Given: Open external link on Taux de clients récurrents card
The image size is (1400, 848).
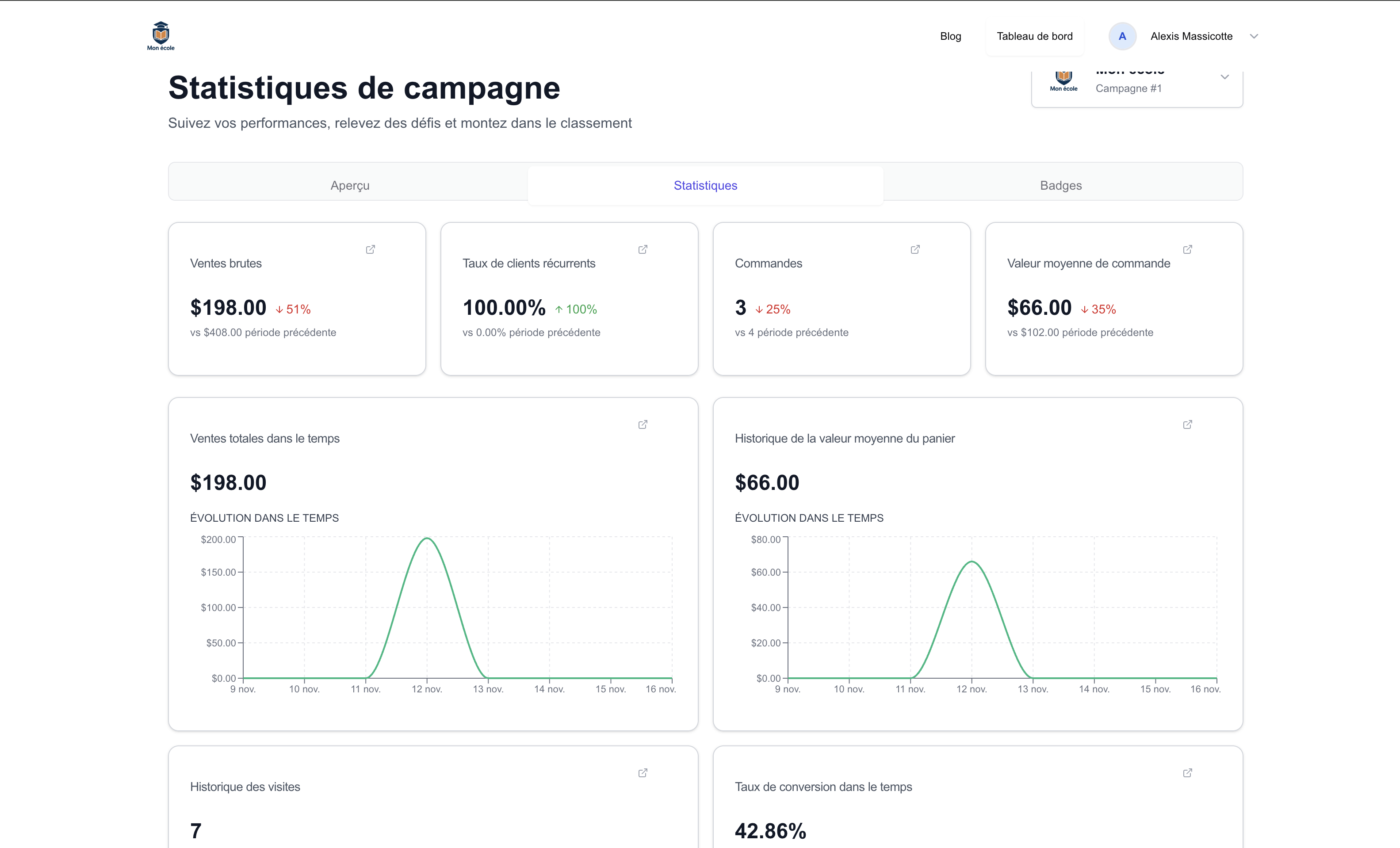Looking at the screenshot, I should point(643,249).
